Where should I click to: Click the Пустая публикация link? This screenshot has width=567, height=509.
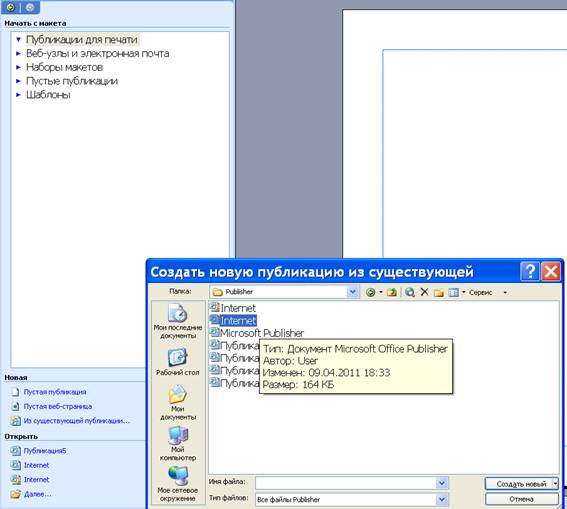[55, 392]
